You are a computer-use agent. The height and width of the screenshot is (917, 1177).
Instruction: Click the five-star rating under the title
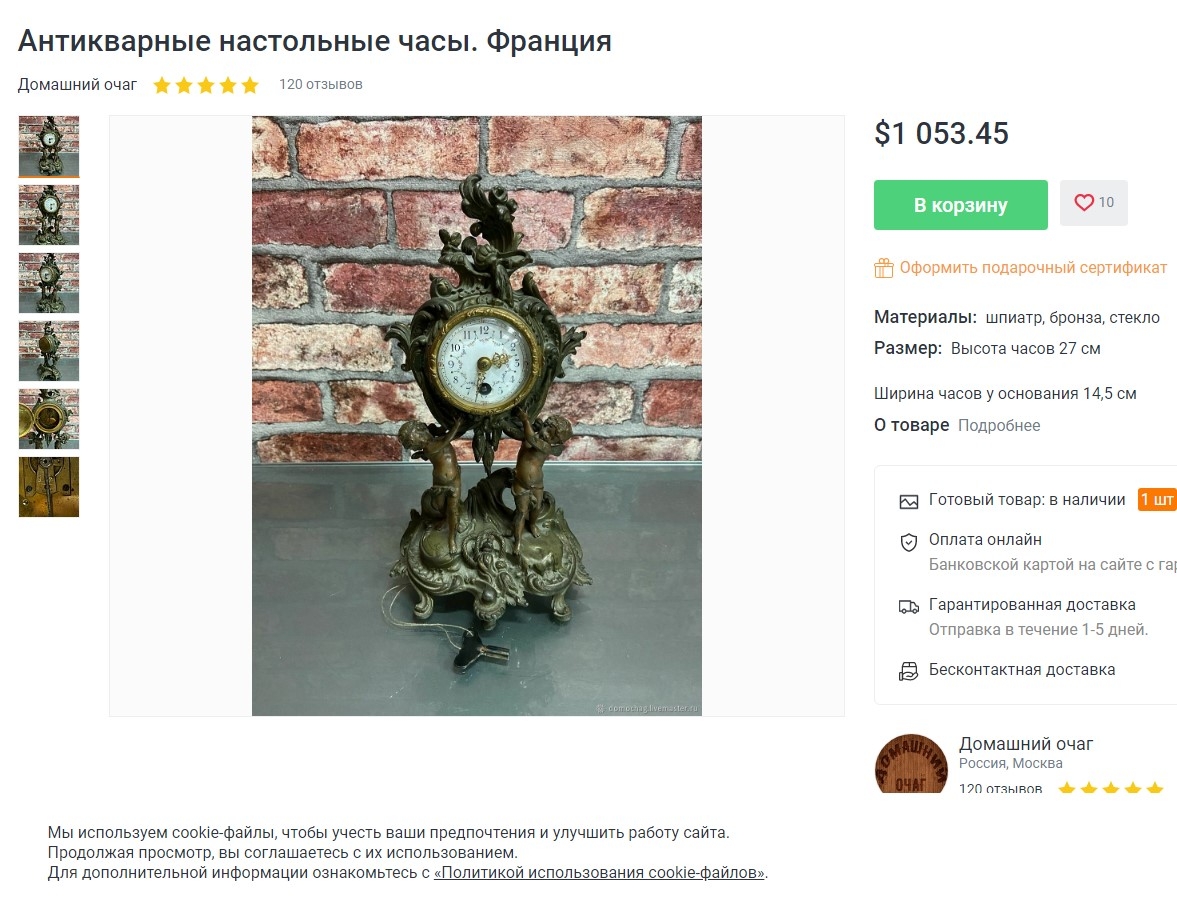pyautogui.click(x=206, y=85)
